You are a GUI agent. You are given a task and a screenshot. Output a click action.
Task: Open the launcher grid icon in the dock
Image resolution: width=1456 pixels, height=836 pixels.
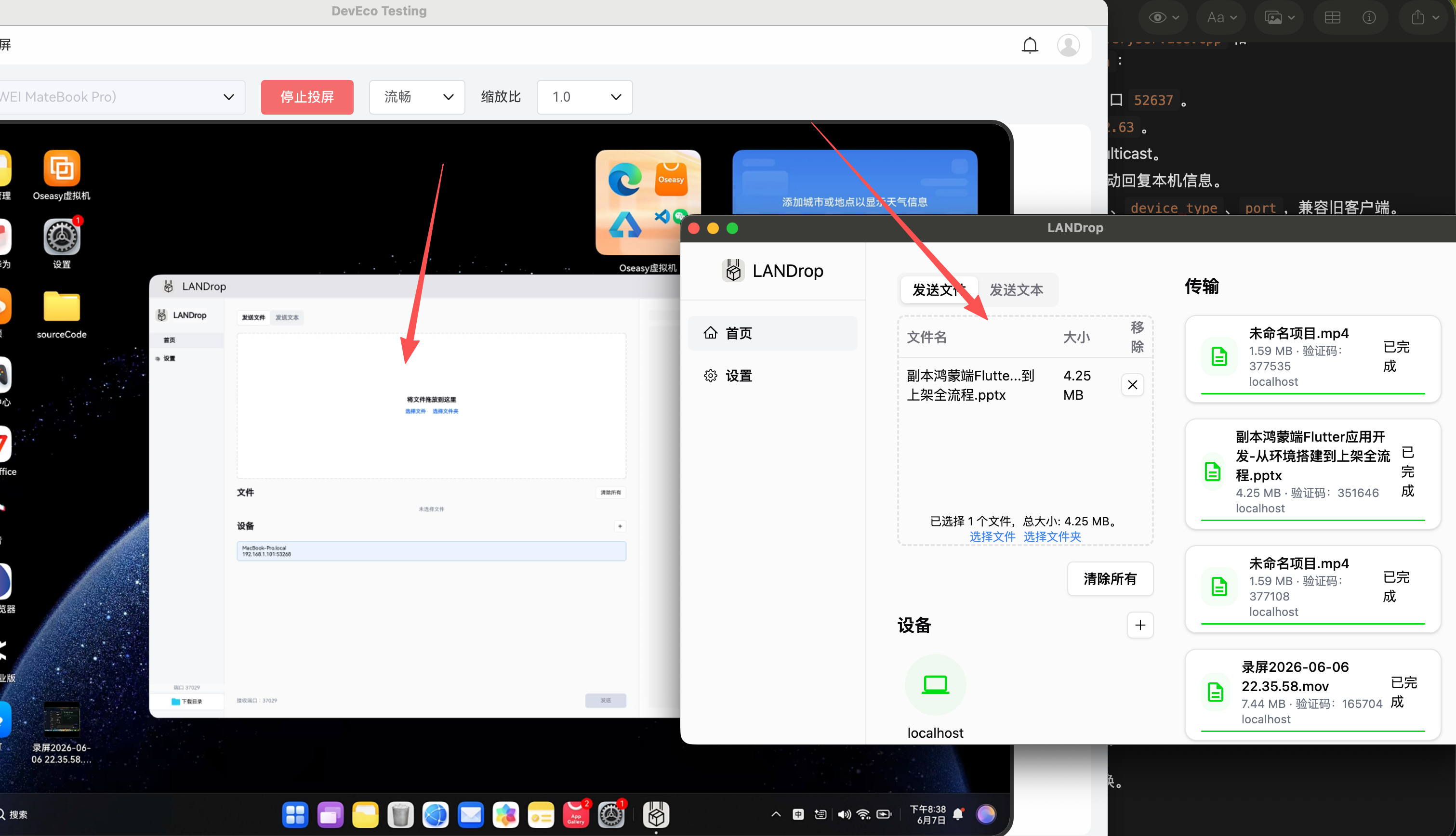click(295, 814)
